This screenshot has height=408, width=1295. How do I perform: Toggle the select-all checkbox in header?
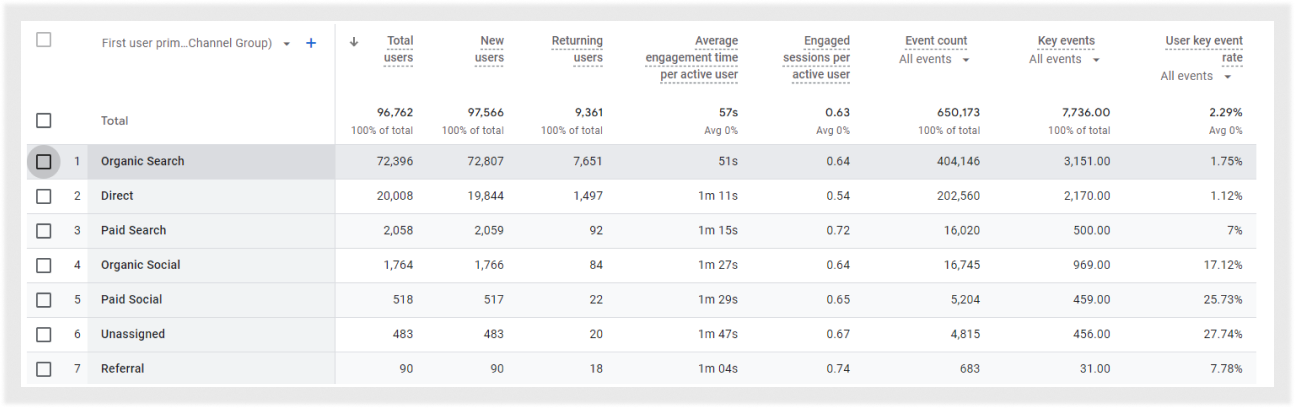point(44,41)
